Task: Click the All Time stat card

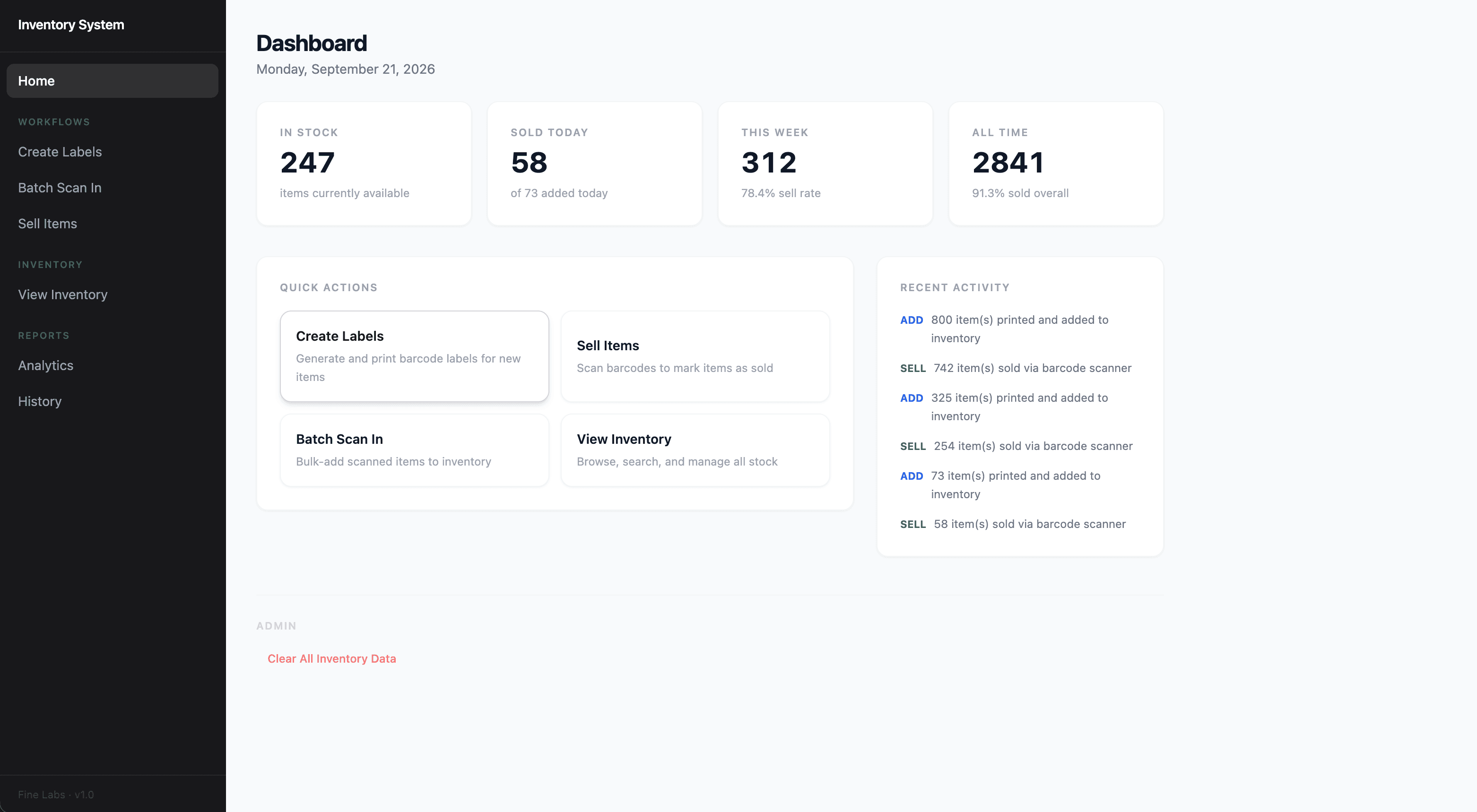Action: coord(1056,164)
